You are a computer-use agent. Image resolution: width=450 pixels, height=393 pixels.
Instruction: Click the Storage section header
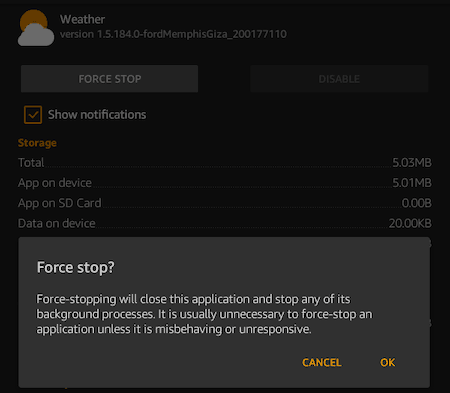tap(37, 143)
